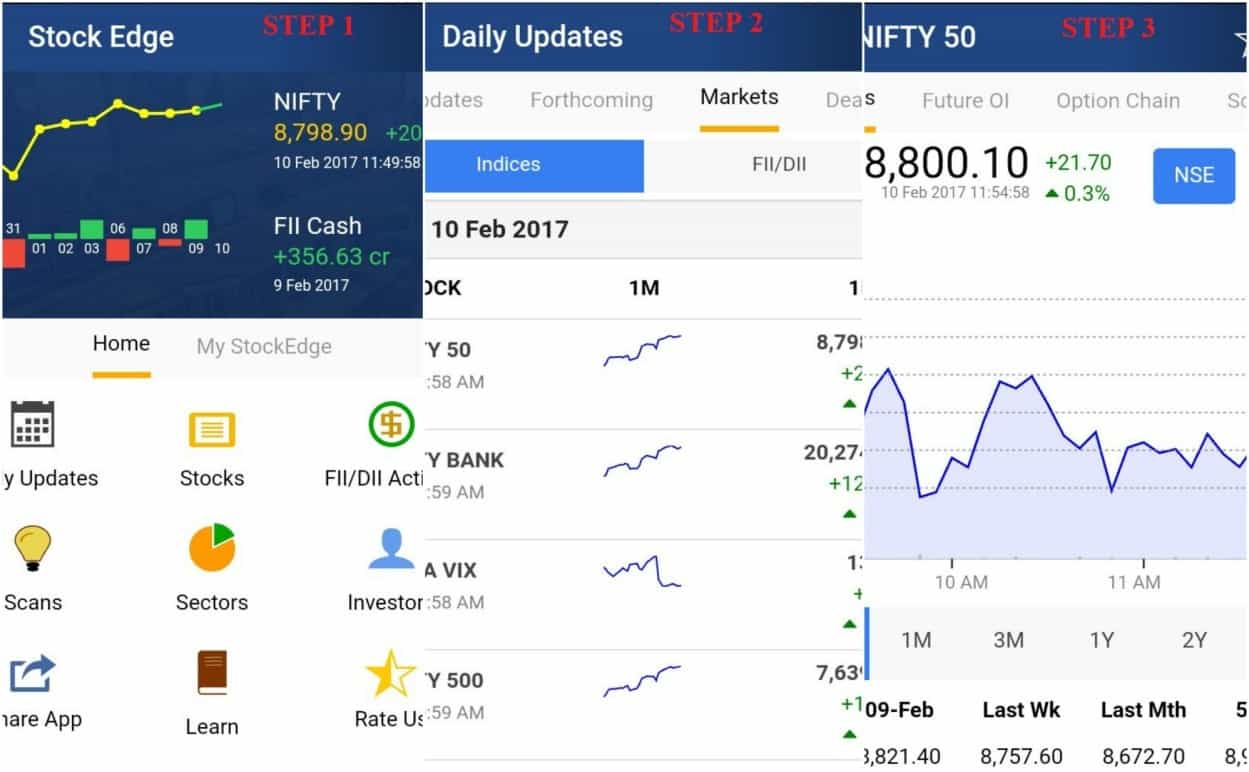Tap the 11 AM chart axis label
This screenshot has width=1249, height=772.
click(x=1133, y=583)
